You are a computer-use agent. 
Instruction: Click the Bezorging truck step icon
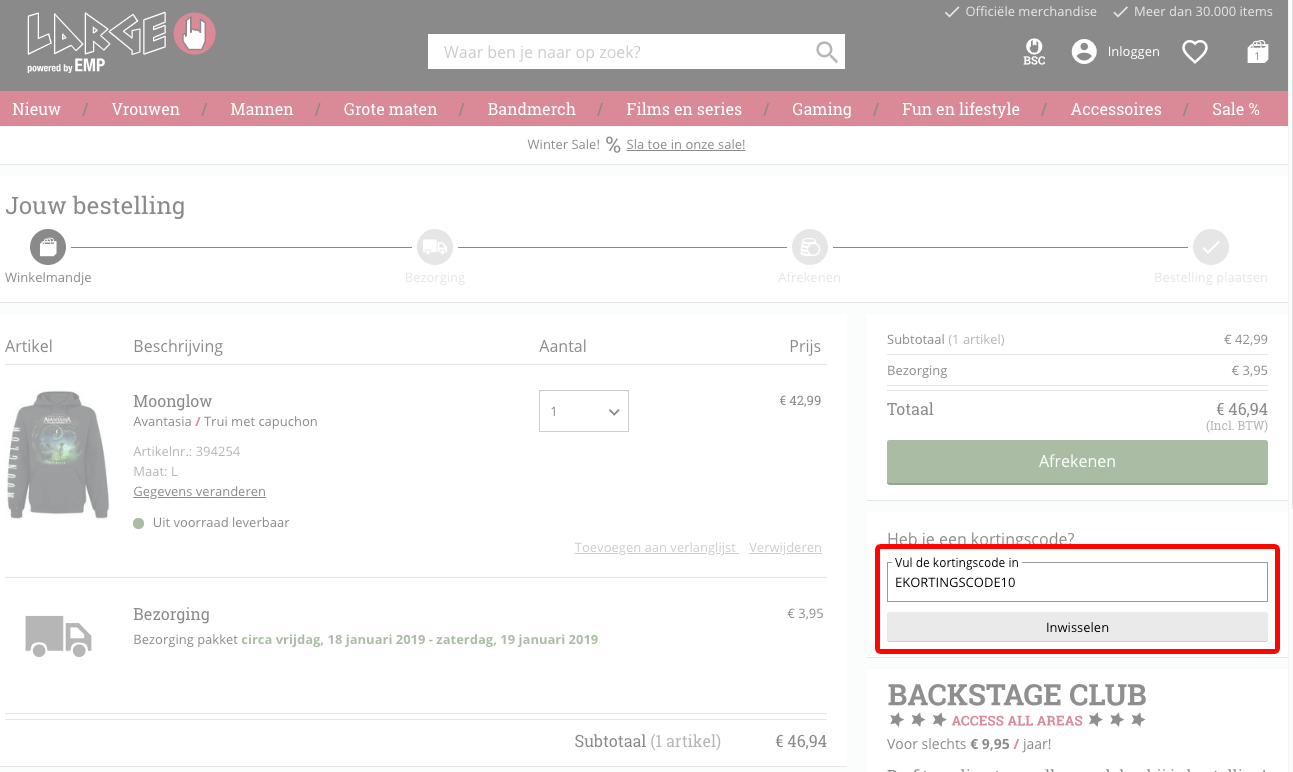tap(434, 246)
